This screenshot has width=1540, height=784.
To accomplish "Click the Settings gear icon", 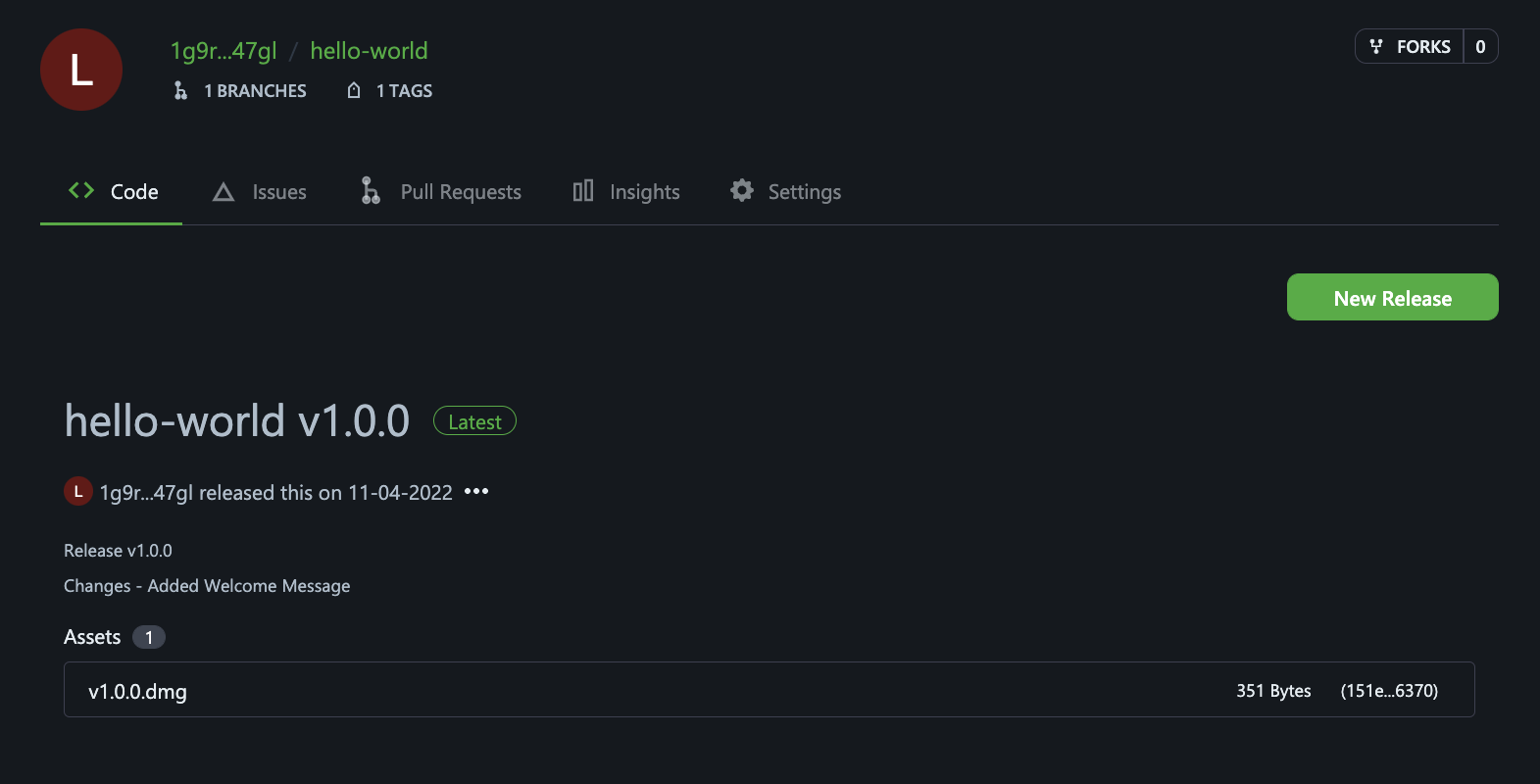I will [742, 190].
